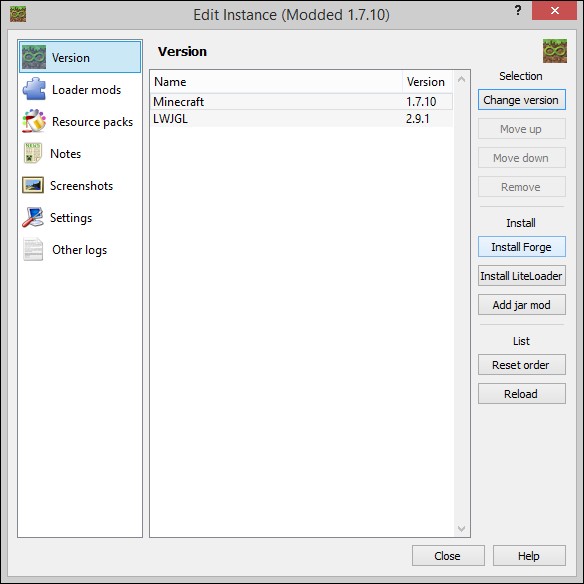Switch to the Settings page label

click(71, 218)
